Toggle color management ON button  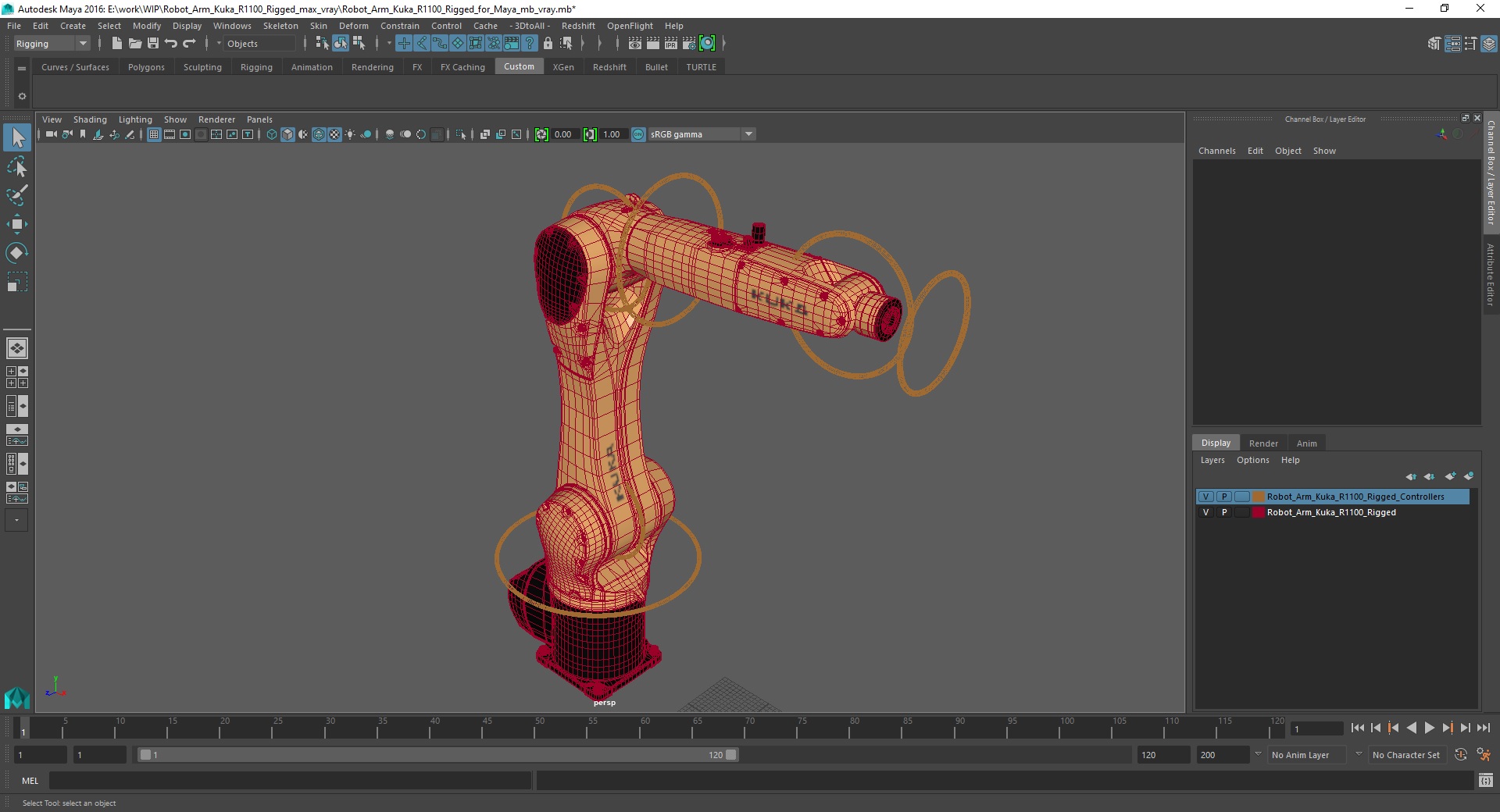pos(638,134)
